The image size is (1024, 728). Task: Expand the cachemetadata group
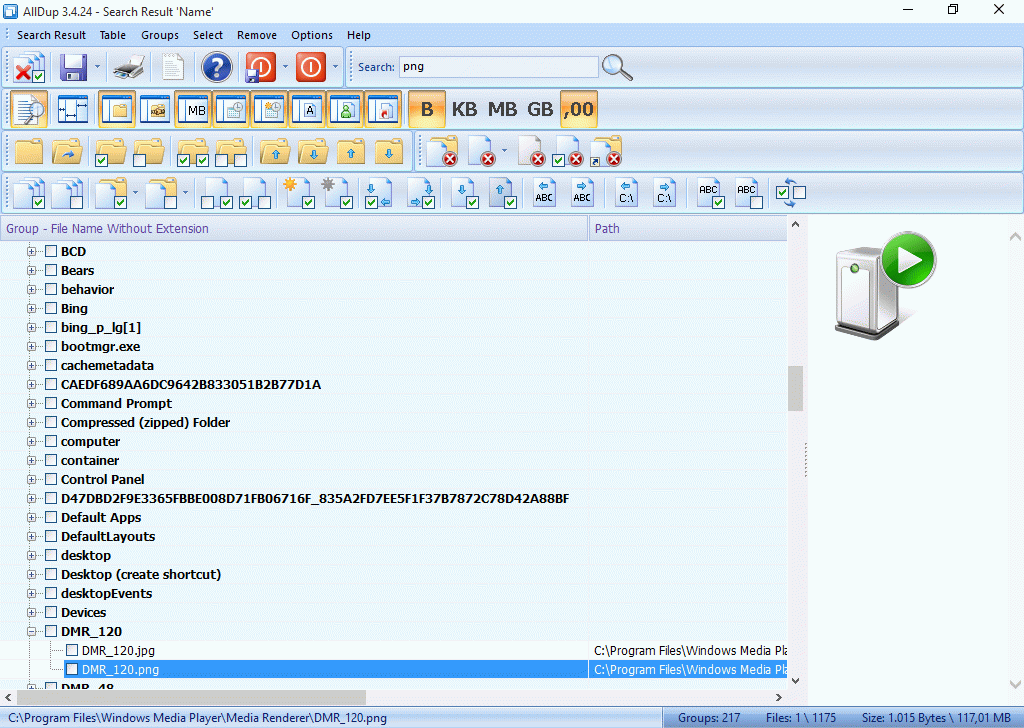pyautogui.click(x=31, y=366)
